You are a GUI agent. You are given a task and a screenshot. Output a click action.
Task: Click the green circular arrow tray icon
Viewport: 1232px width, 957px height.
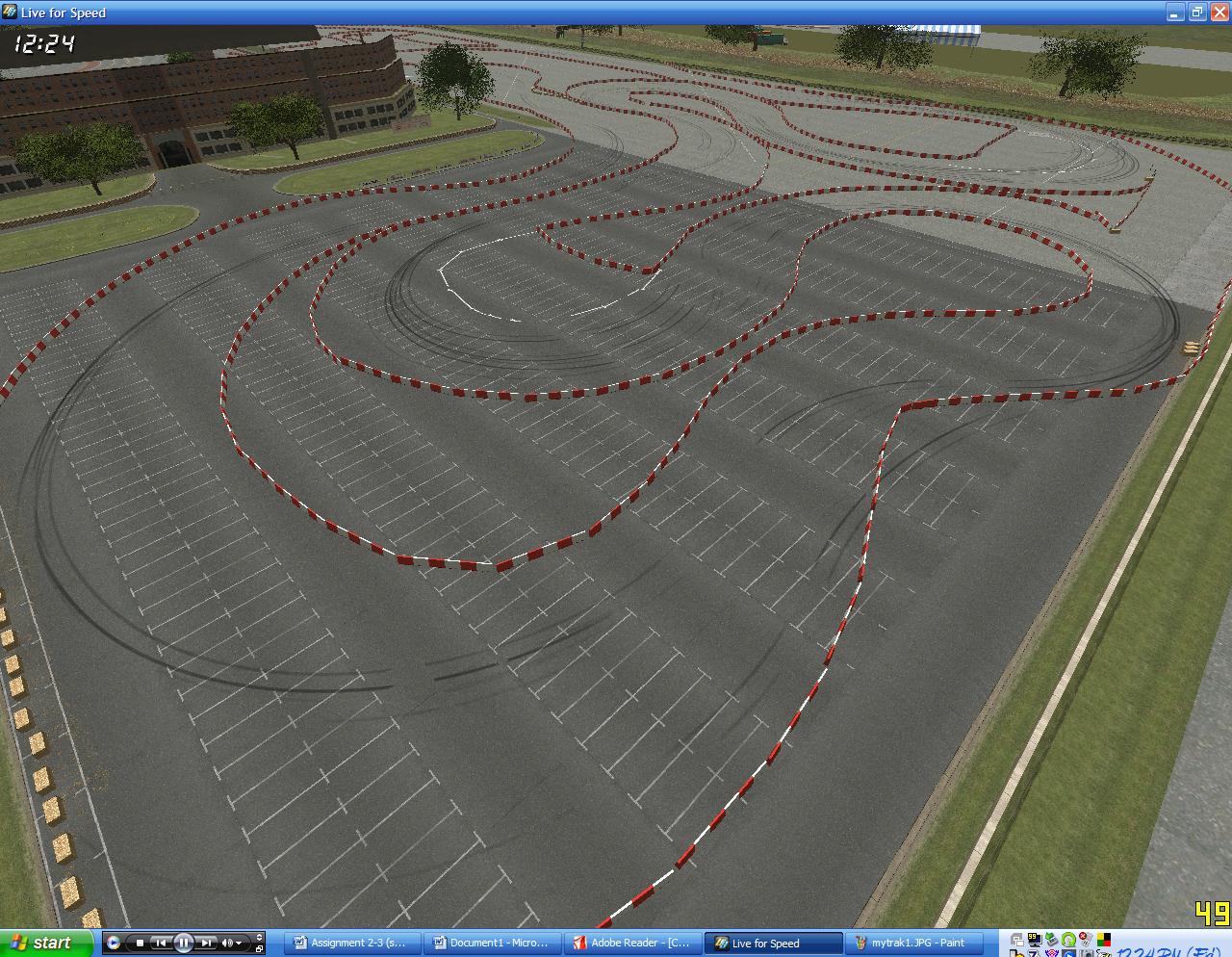pos(1069,940)
